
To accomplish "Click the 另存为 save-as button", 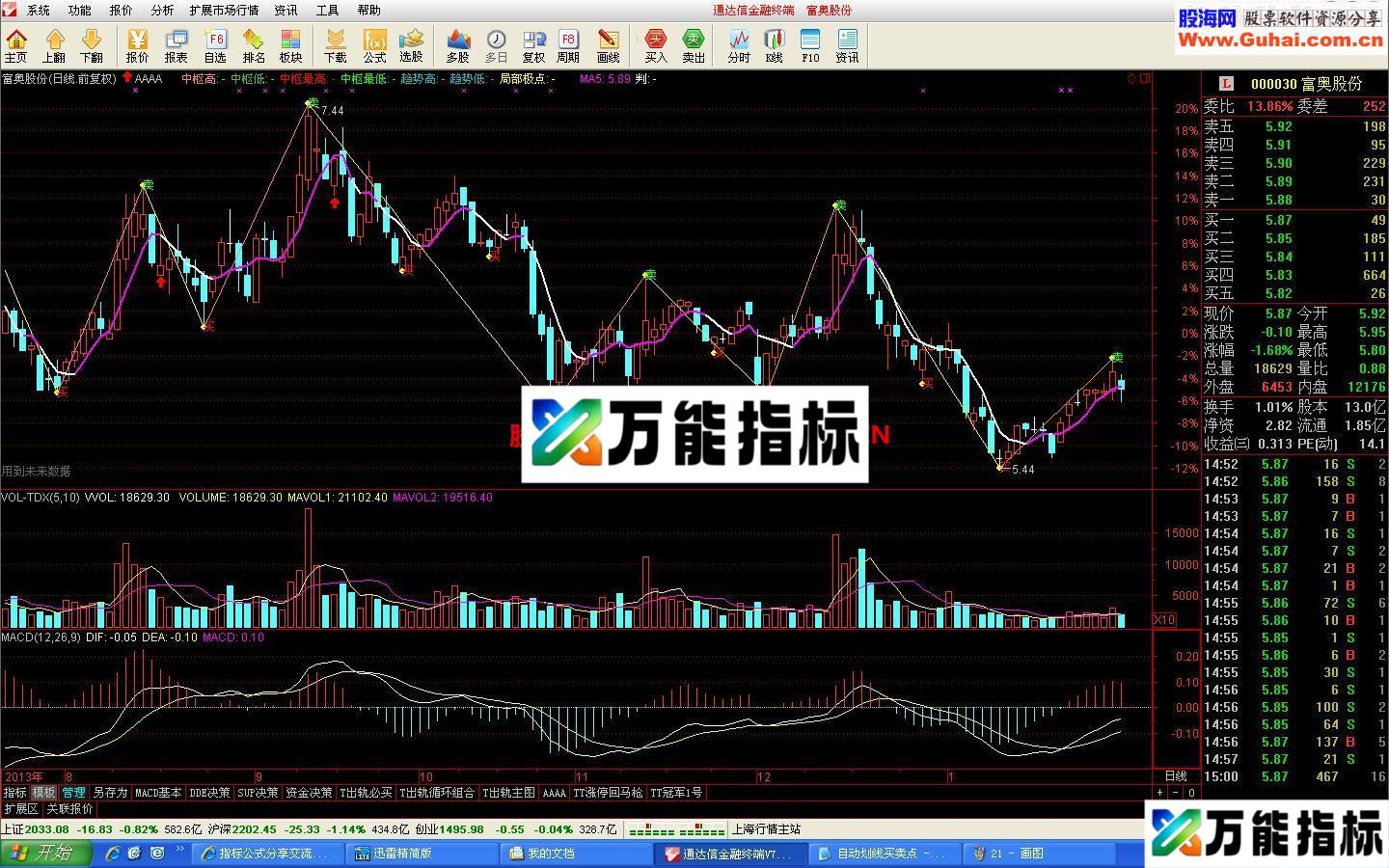I will [109, 792].
